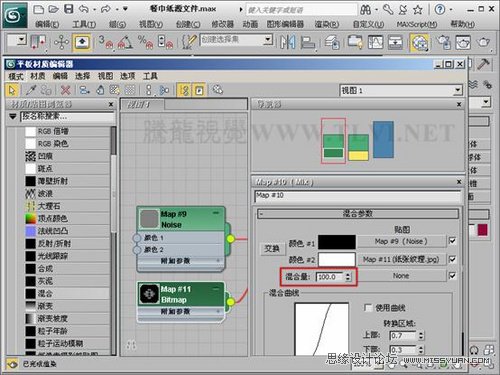The image size is (500, 375).
Task: Close the navigator panel
Action: (x=459, y=105)
